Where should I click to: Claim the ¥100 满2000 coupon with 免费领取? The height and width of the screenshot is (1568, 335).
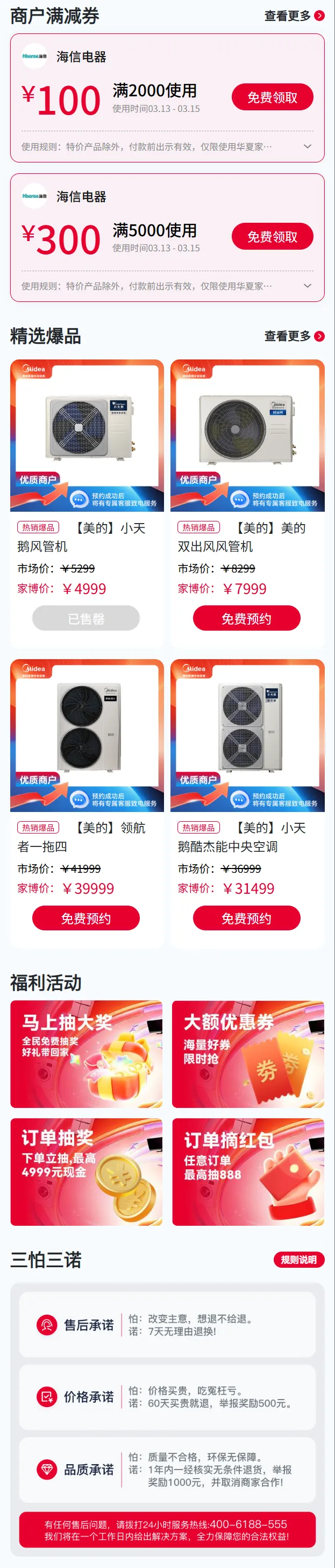pos(273,97)
